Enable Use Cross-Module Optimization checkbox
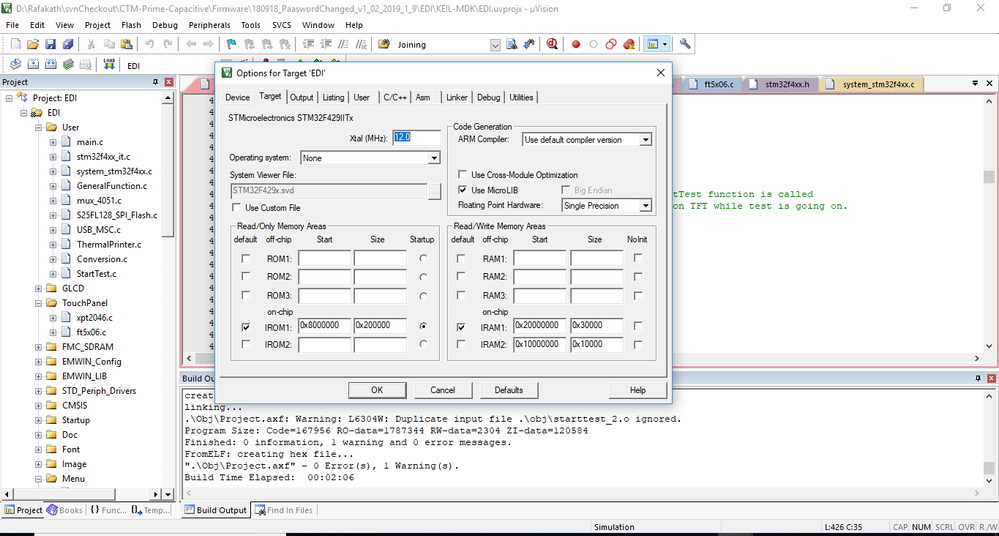This screenshot has width=999, height=536. (x=463, y=175)
